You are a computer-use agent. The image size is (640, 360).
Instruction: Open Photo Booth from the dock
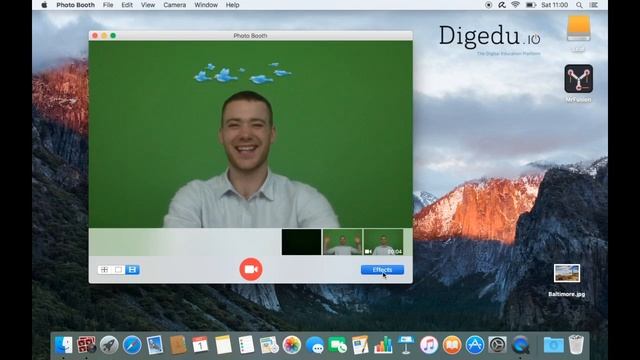(x=86, y=345)
